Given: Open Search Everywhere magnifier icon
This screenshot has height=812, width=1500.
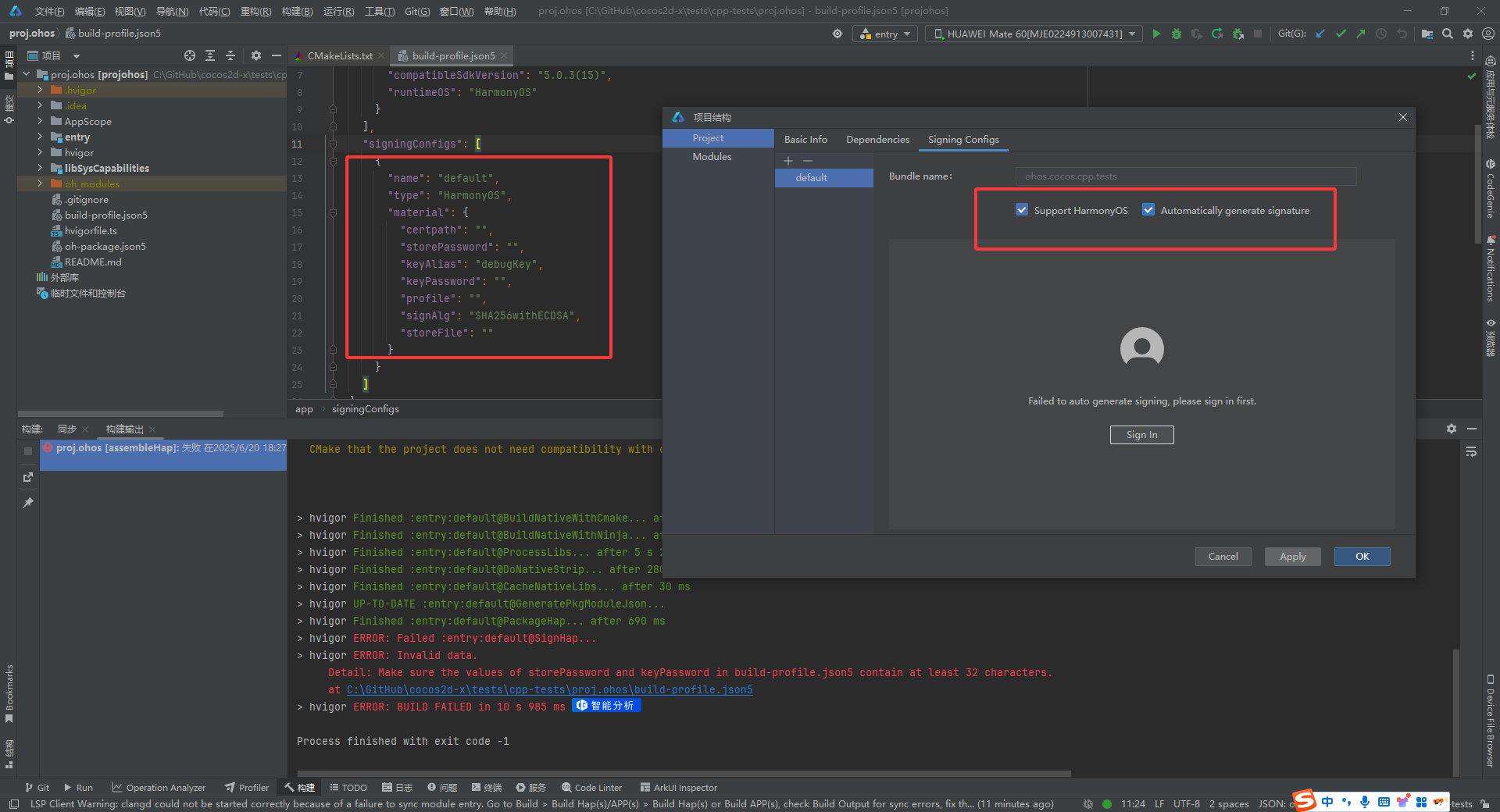Looking at the screenshot, I should 1448,34.
